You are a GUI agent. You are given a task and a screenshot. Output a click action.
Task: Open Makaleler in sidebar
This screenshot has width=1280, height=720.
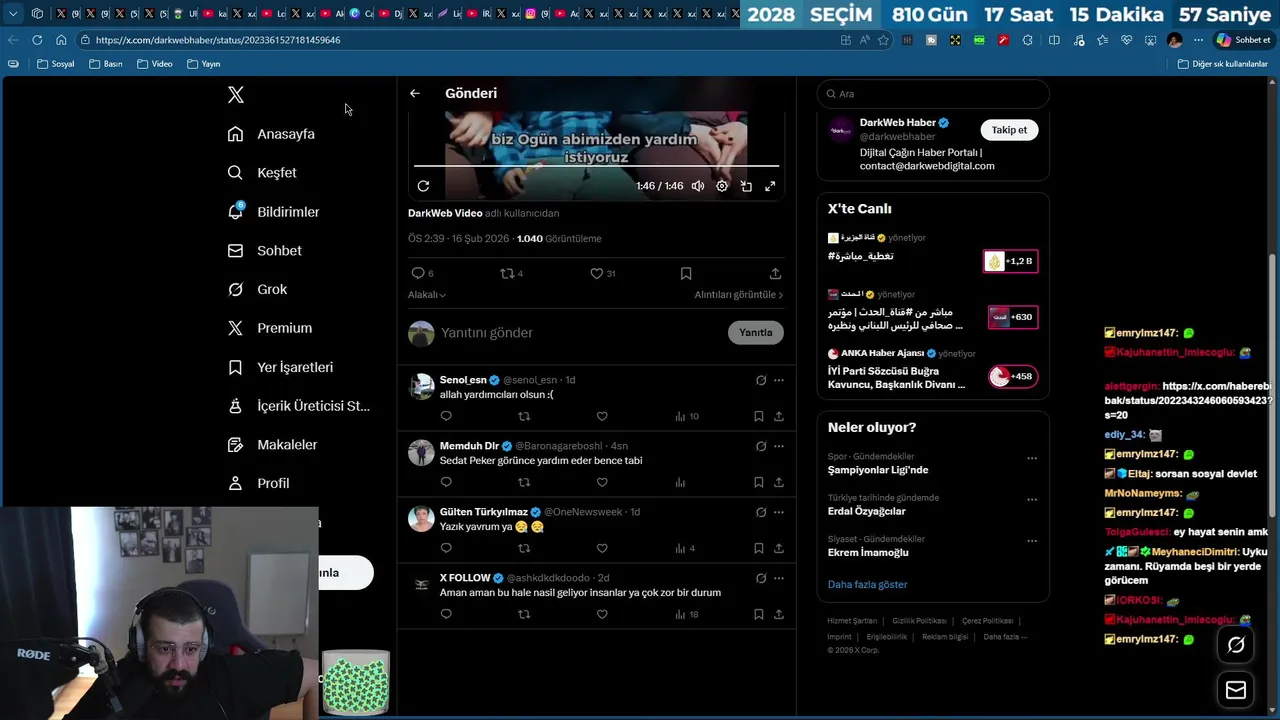click(x=272, y=445)
